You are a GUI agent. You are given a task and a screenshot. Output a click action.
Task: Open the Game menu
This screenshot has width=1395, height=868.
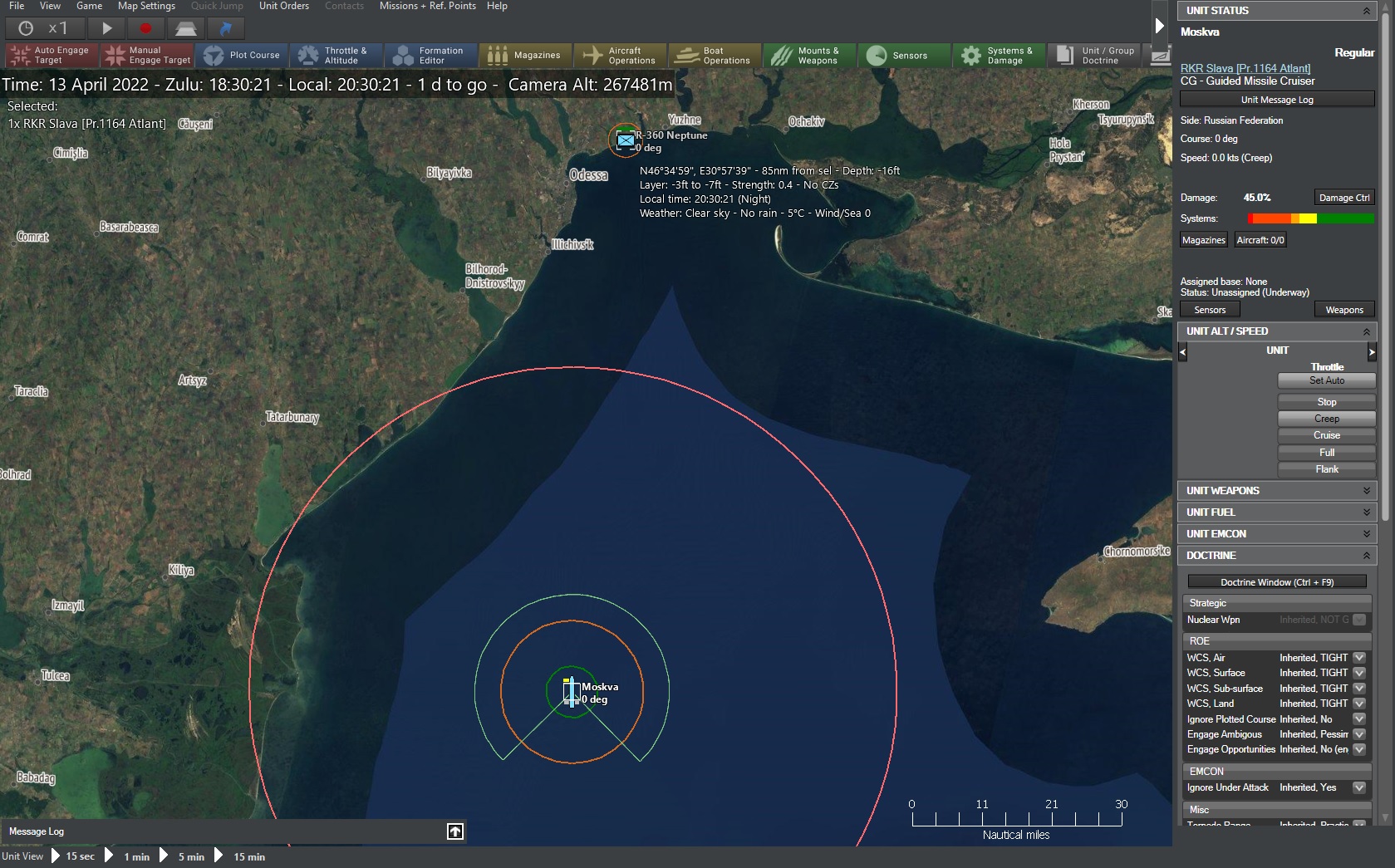90,6
